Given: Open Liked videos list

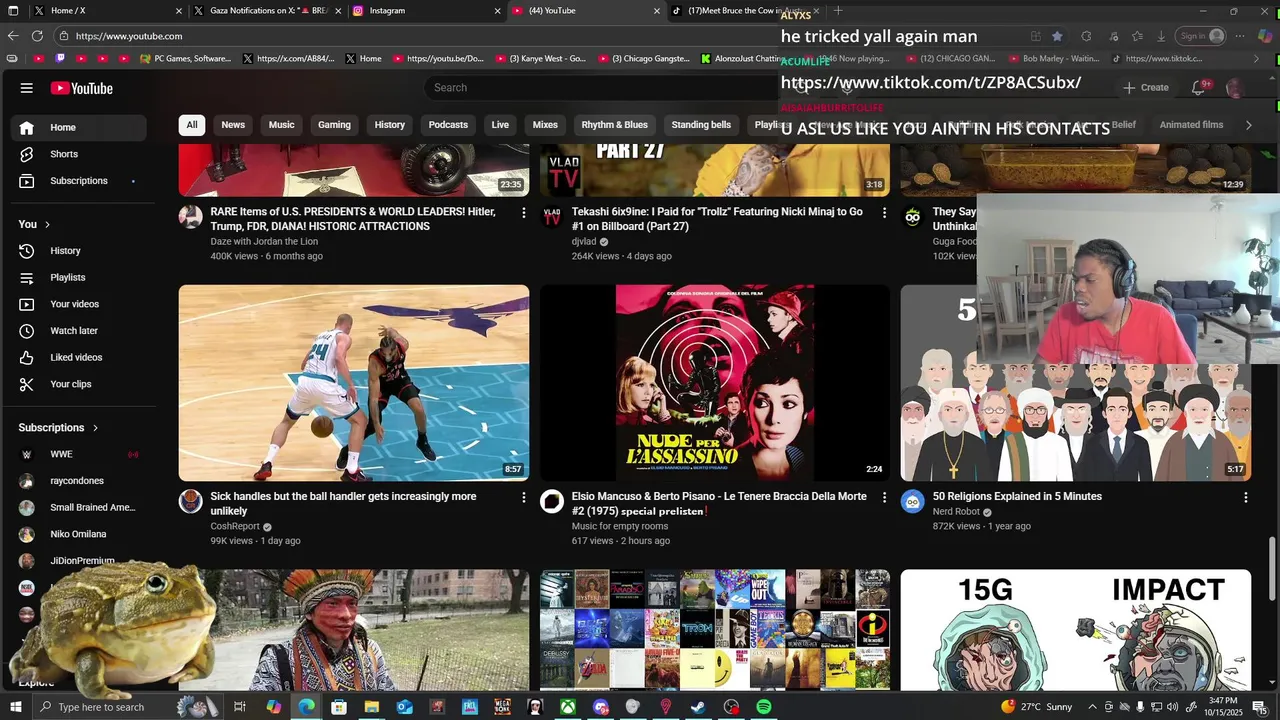Looking at the screenshot, I should [x=78, y=357].
